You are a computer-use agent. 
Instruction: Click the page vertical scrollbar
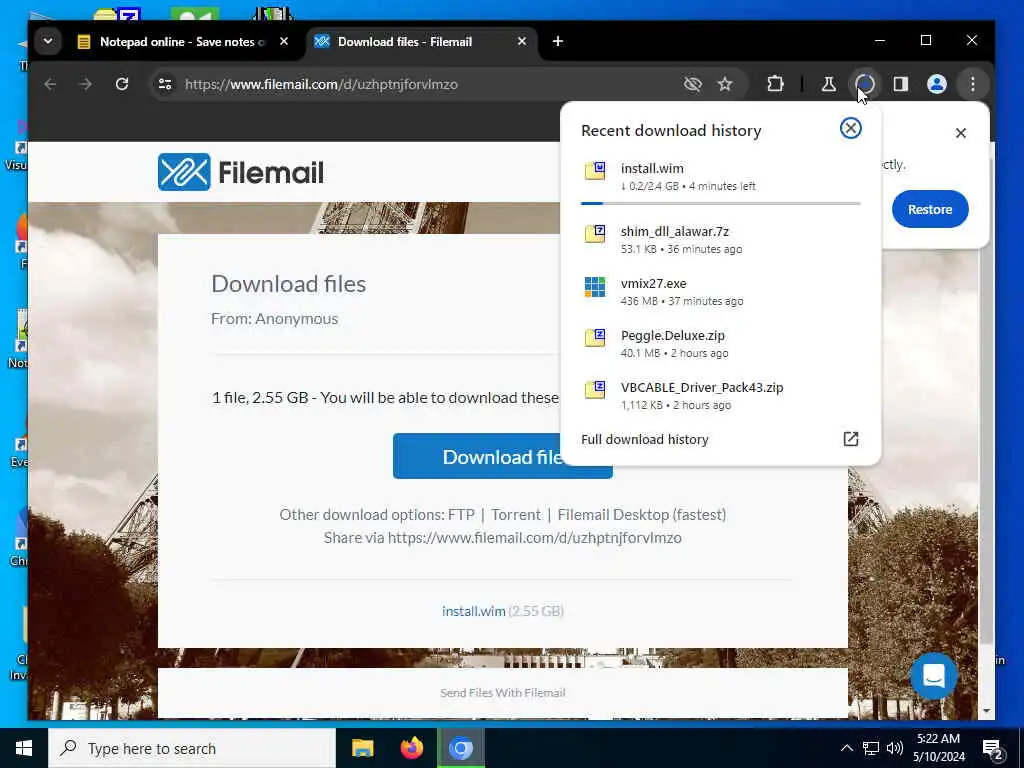coord(986,392)
